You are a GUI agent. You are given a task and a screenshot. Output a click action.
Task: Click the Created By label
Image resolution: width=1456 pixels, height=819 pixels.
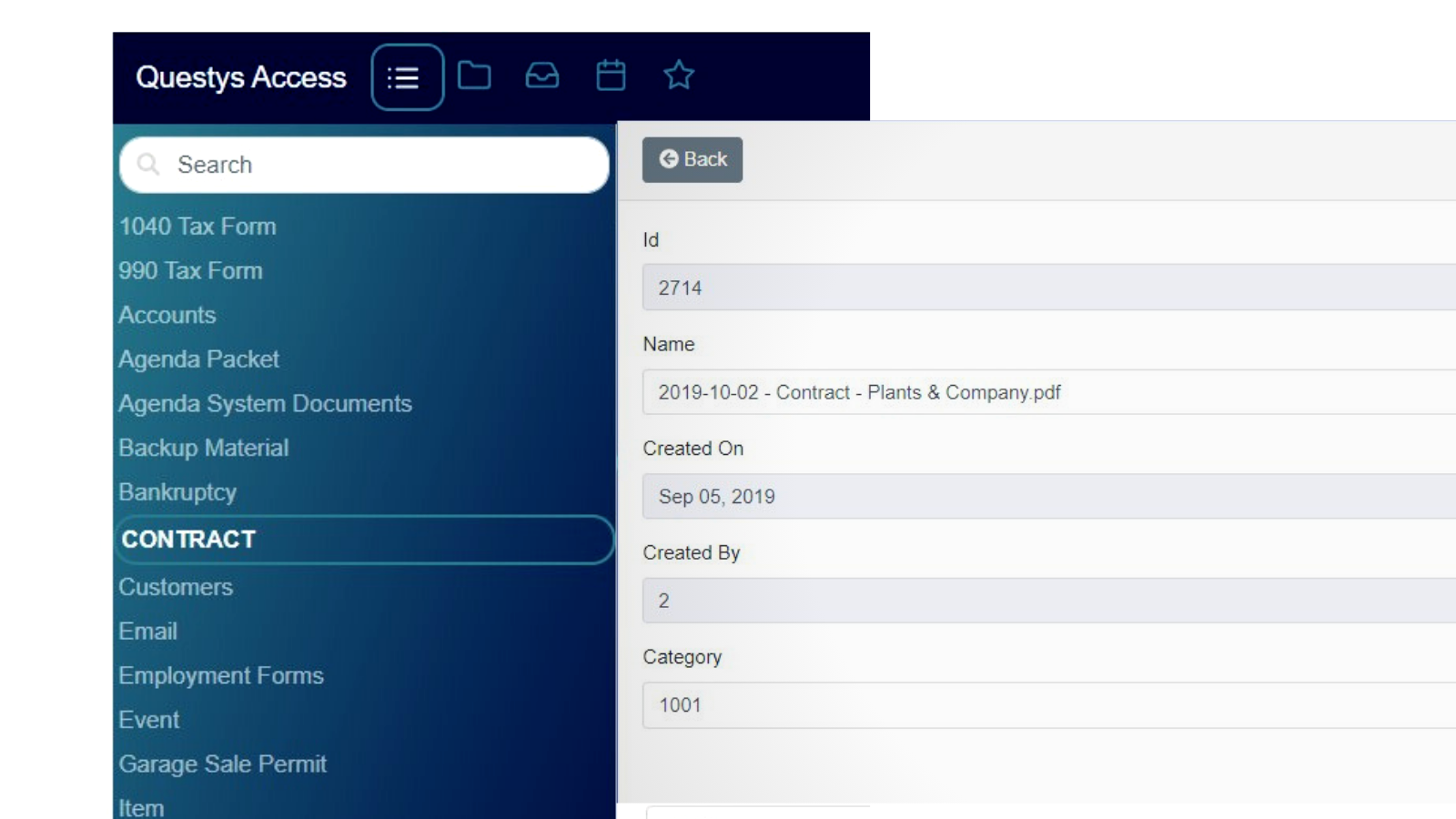[x=692, y=553]
